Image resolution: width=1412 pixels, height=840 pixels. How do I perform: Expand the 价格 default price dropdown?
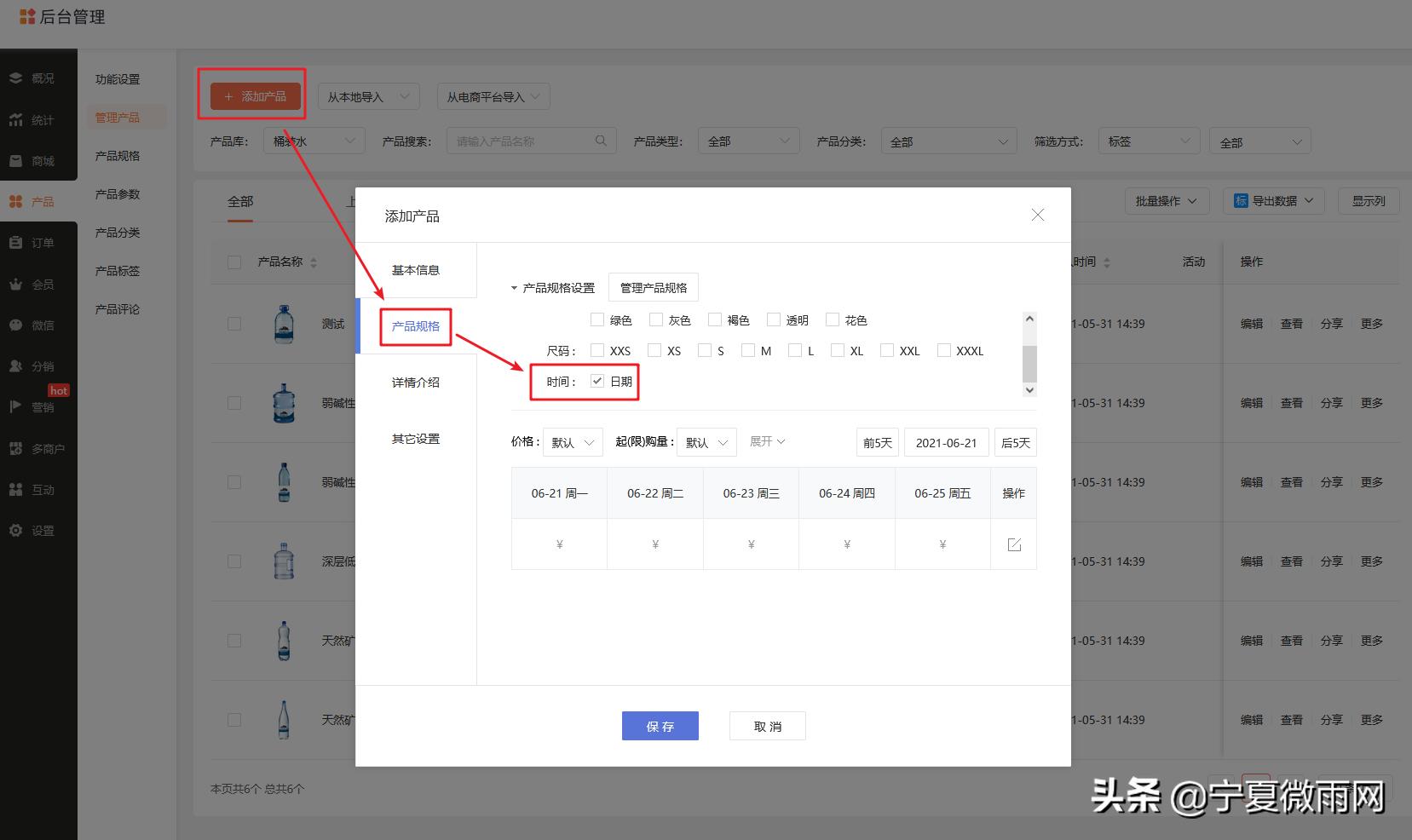(572, 442)
